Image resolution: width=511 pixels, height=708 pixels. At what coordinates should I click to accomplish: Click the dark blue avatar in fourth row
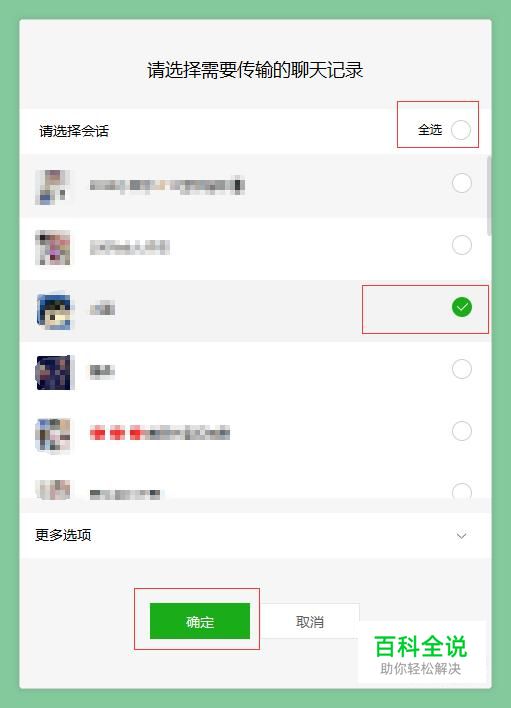pyautogui.click(x=54, y=373)
